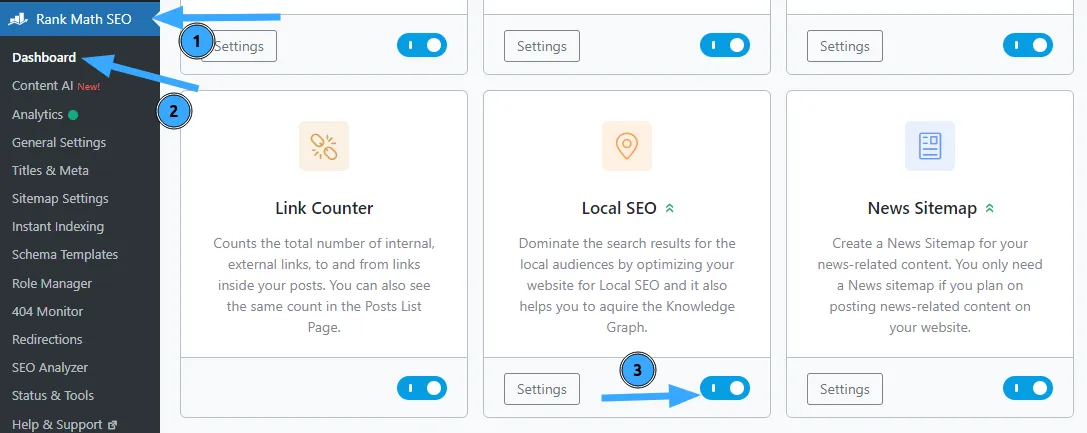Open Schema Templates in the sidebar

pos(65,255)
